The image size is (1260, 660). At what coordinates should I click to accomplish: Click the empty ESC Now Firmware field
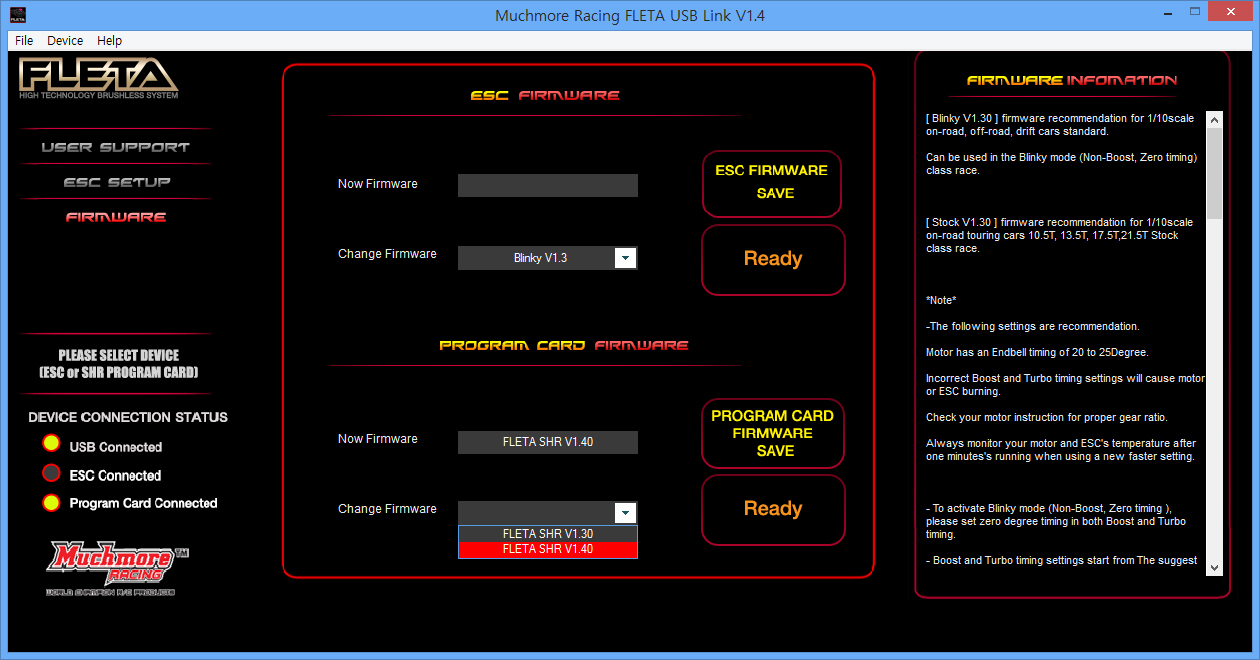click(x=548, y=185)
